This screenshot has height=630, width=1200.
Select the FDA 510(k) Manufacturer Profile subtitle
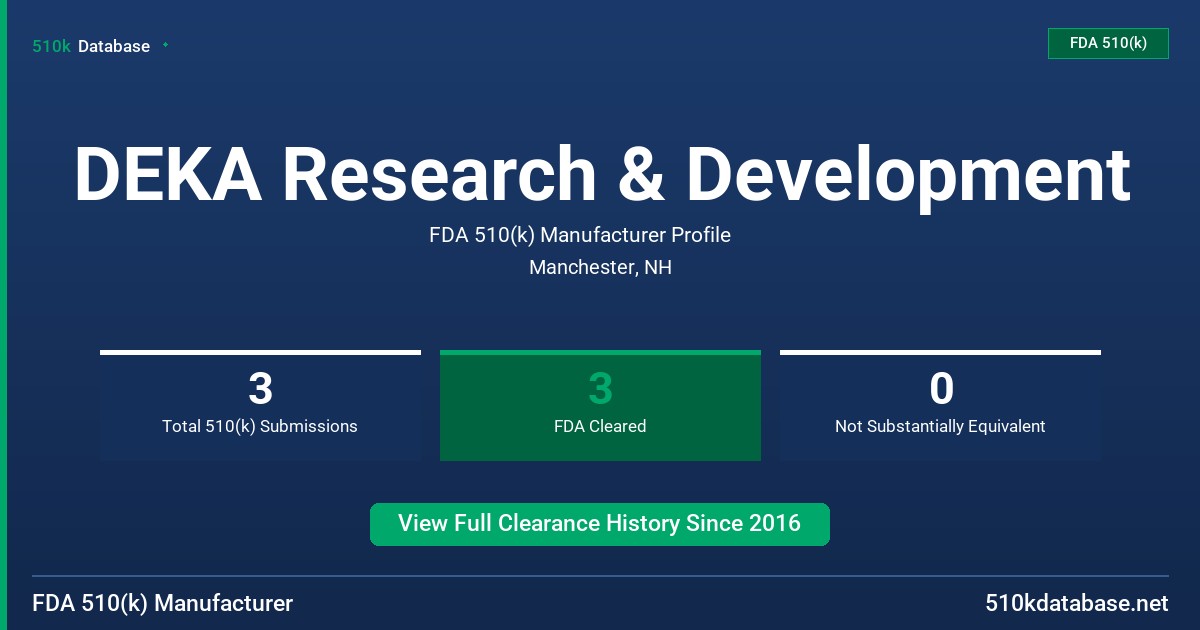point(580,235)
